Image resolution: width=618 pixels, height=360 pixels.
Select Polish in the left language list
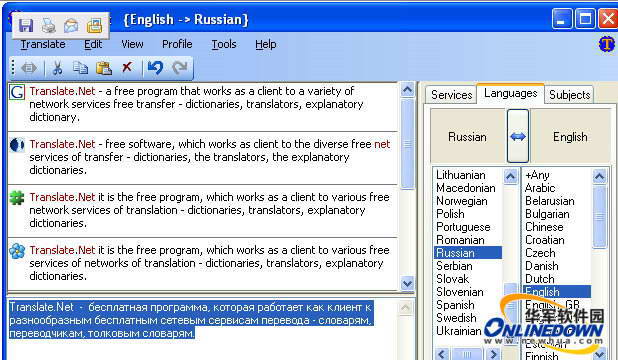click(450, 214)
